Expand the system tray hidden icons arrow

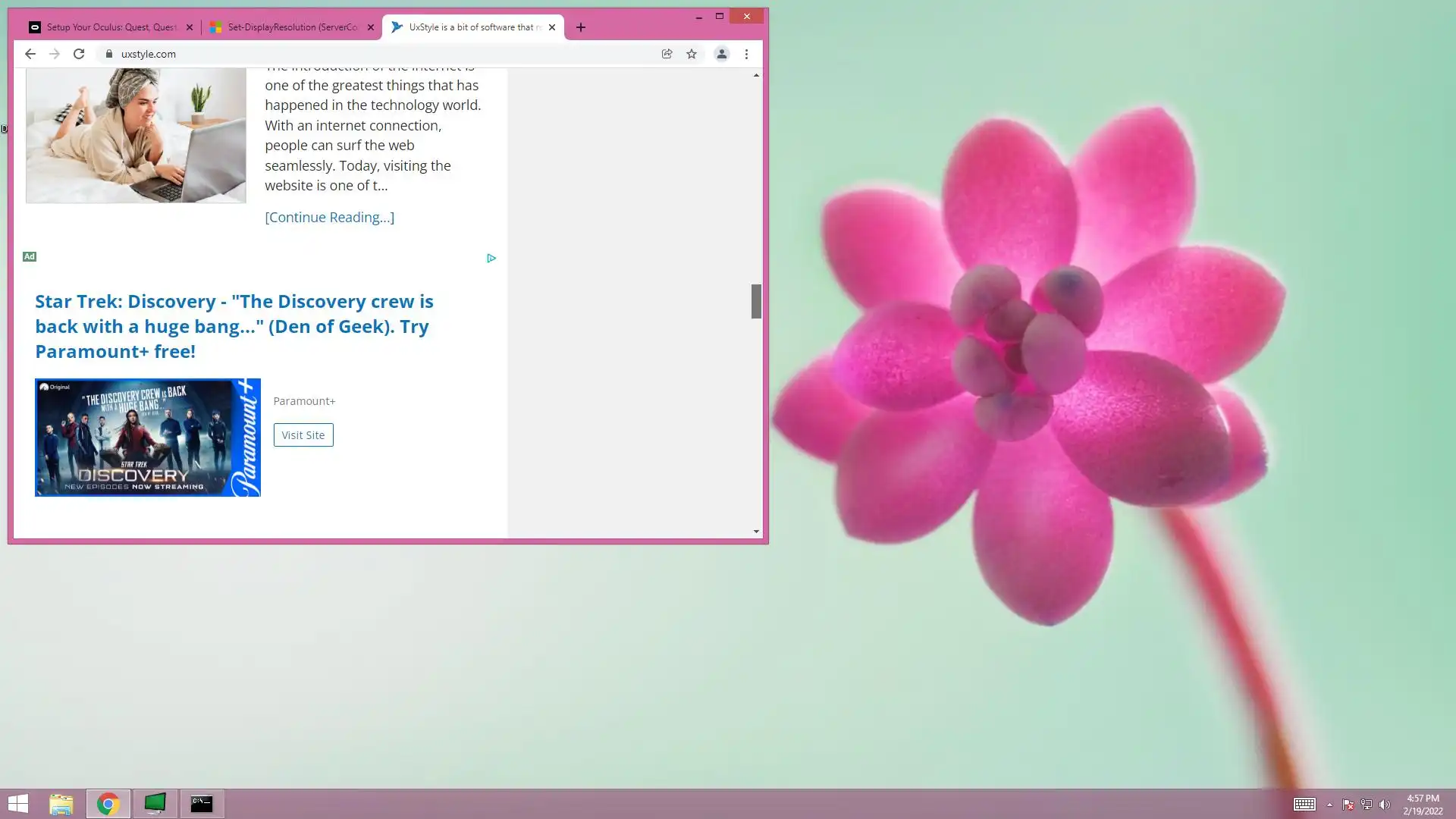point(1329,805)
